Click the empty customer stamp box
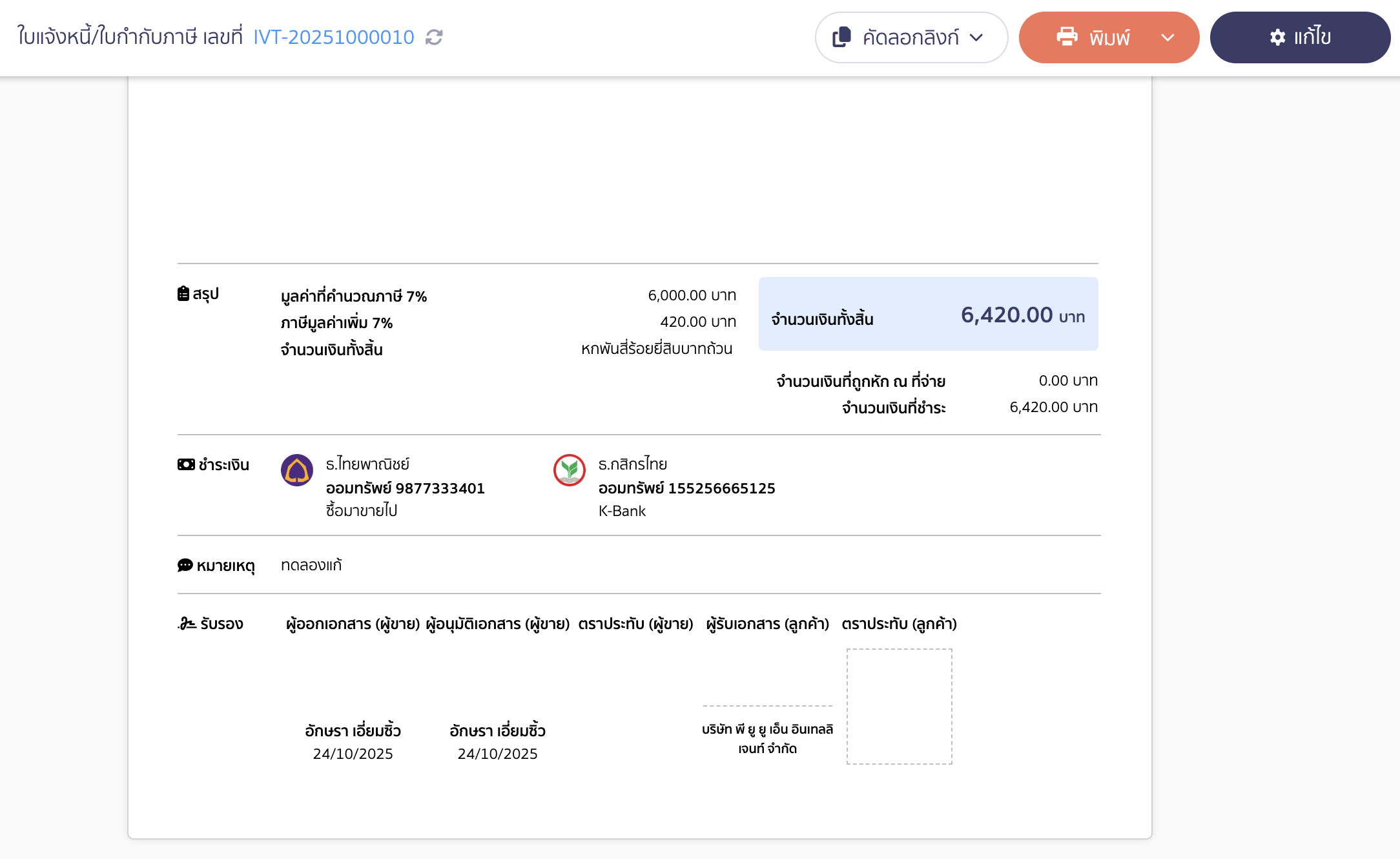 (899, 706)
